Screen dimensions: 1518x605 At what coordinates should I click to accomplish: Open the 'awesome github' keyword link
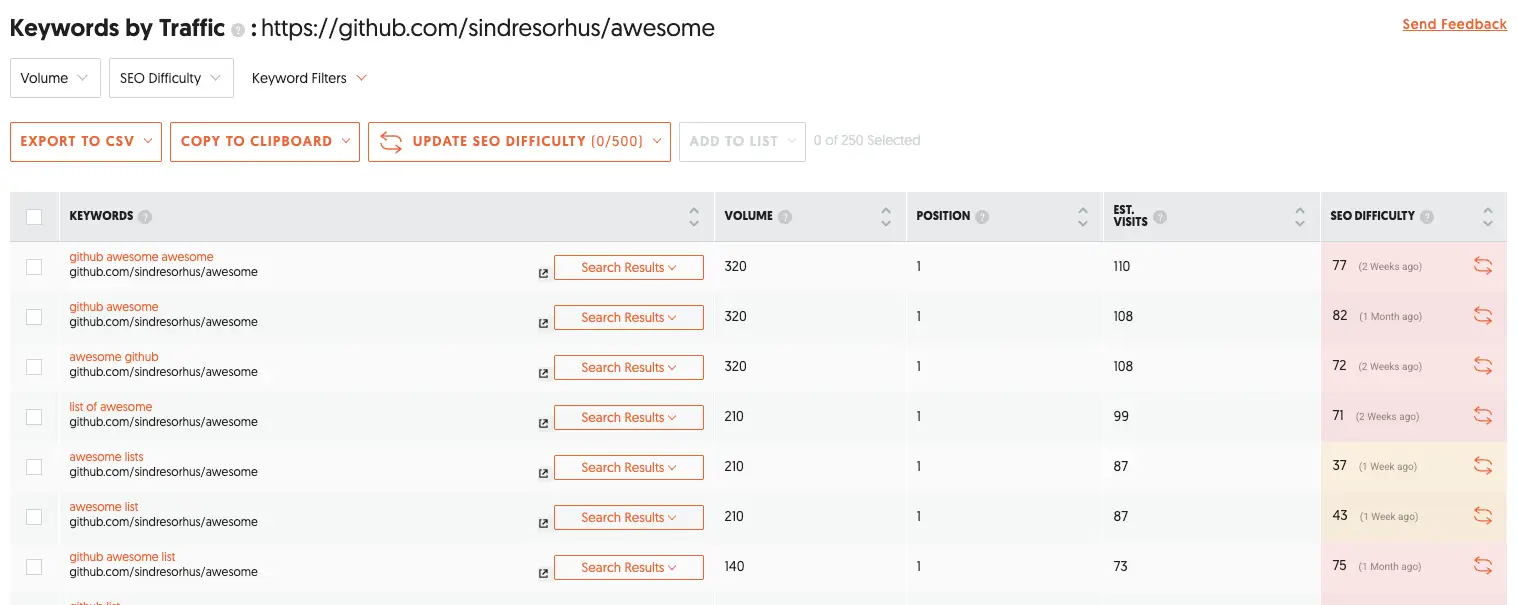tap(114, 357)
